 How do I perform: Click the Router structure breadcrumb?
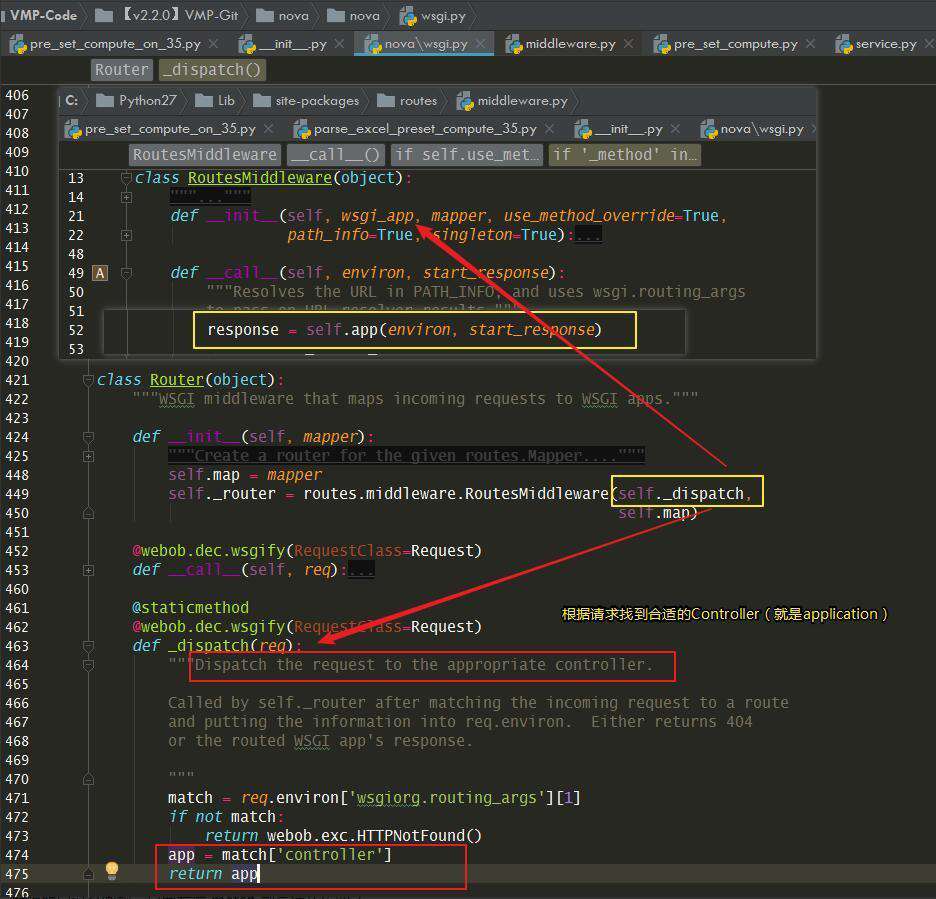(122, 70)
